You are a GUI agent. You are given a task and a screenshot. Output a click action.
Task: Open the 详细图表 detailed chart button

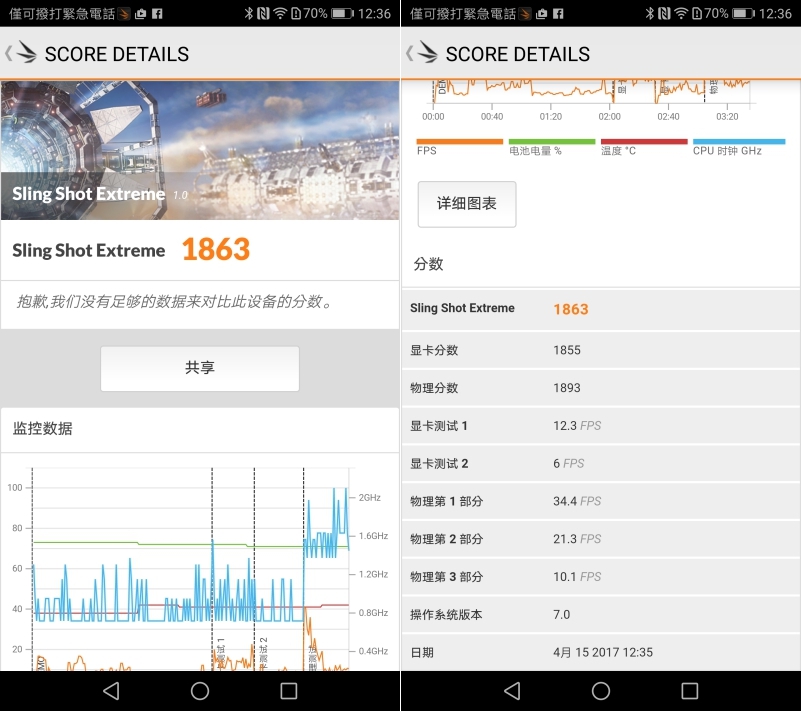[x=467, y=204]
